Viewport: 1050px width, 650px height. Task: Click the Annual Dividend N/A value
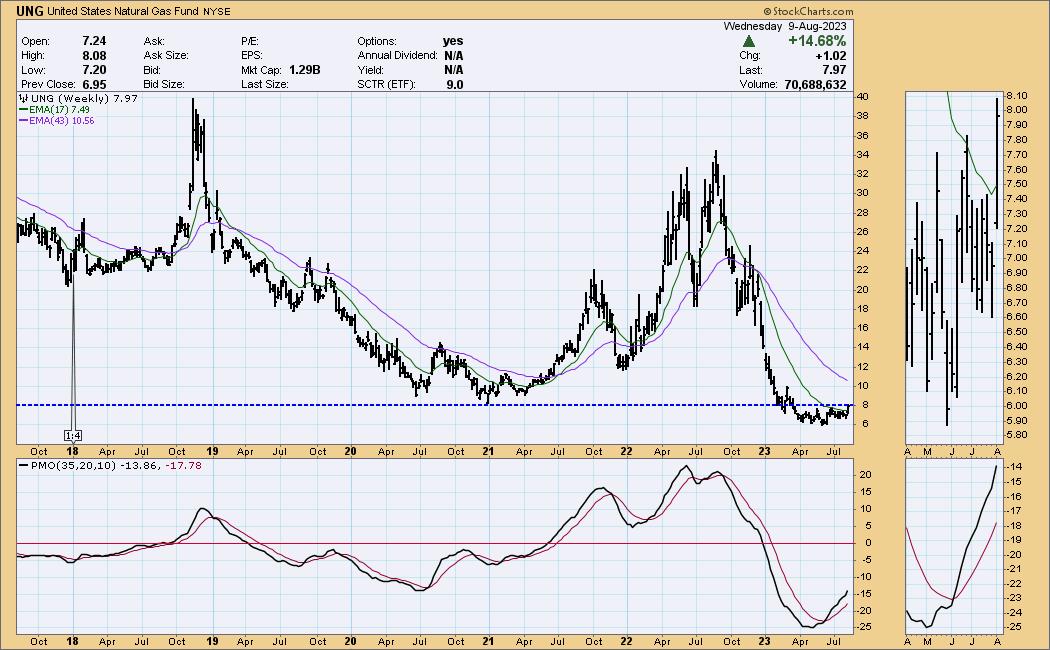point(453,56)
